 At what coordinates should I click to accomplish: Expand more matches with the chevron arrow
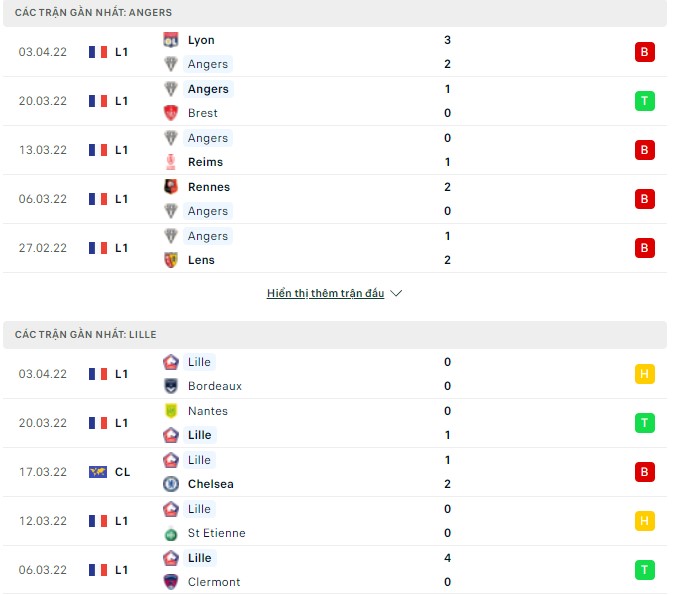point(396,294)
